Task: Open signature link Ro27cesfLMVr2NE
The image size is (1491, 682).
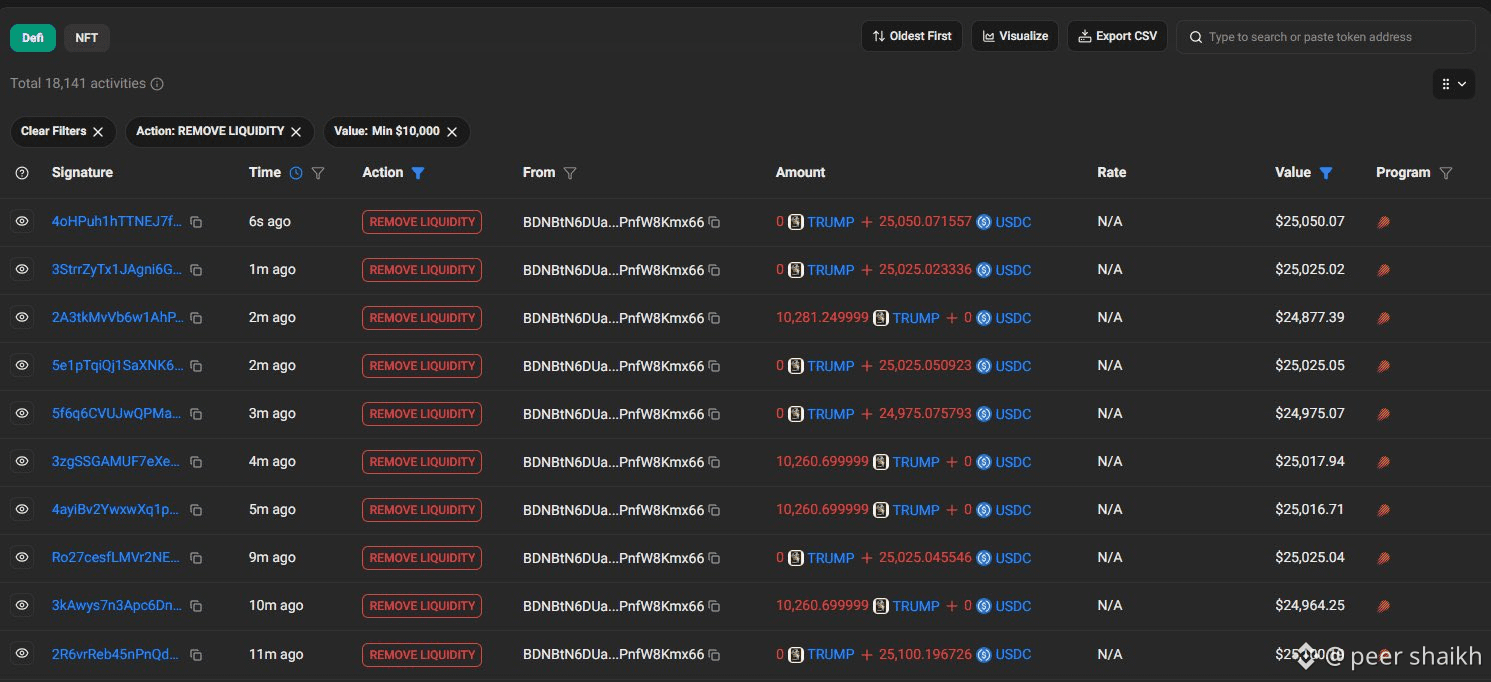Action: point(117,558)
